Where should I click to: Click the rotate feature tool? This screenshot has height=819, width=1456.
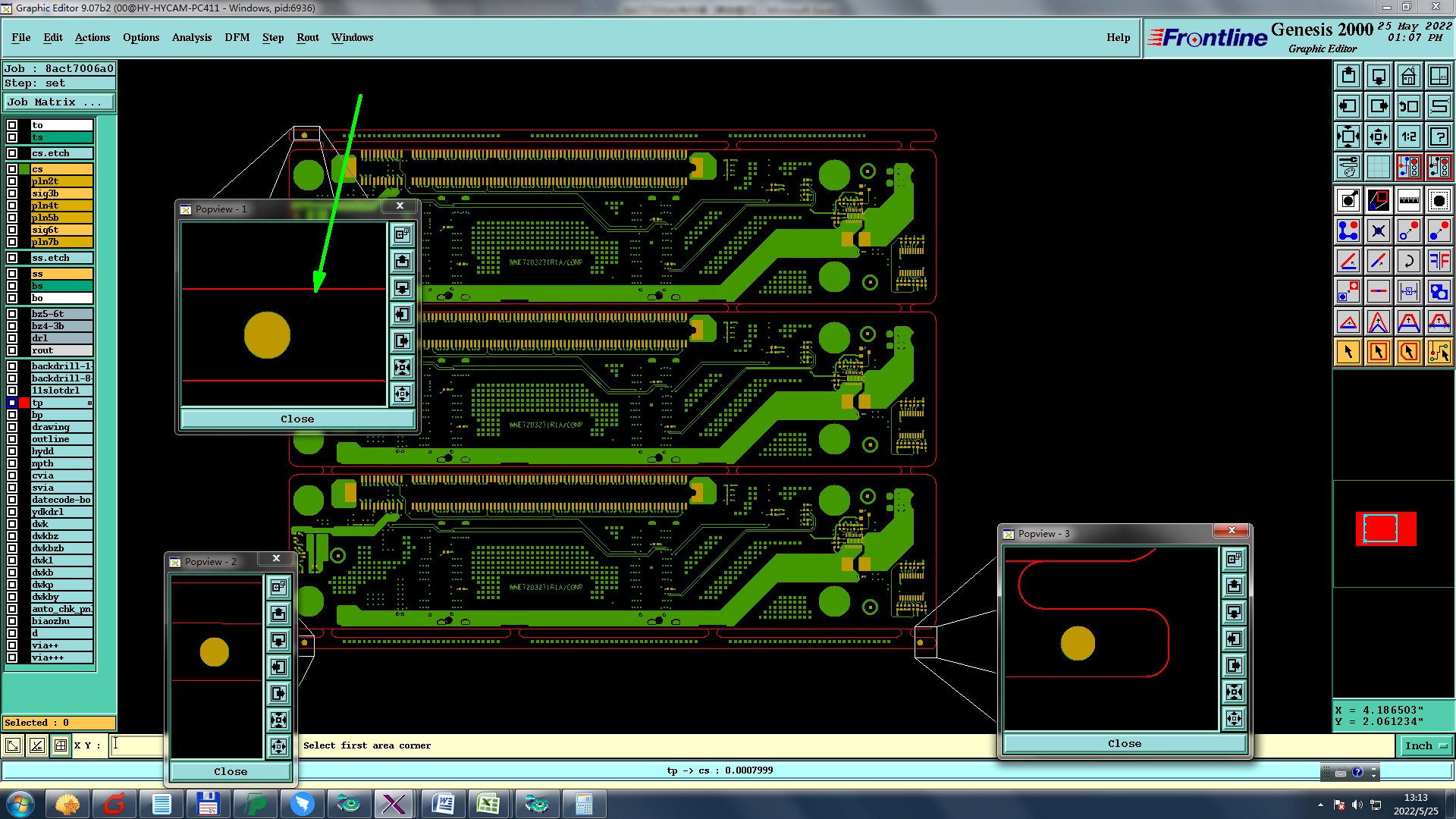click(1408, 261)
